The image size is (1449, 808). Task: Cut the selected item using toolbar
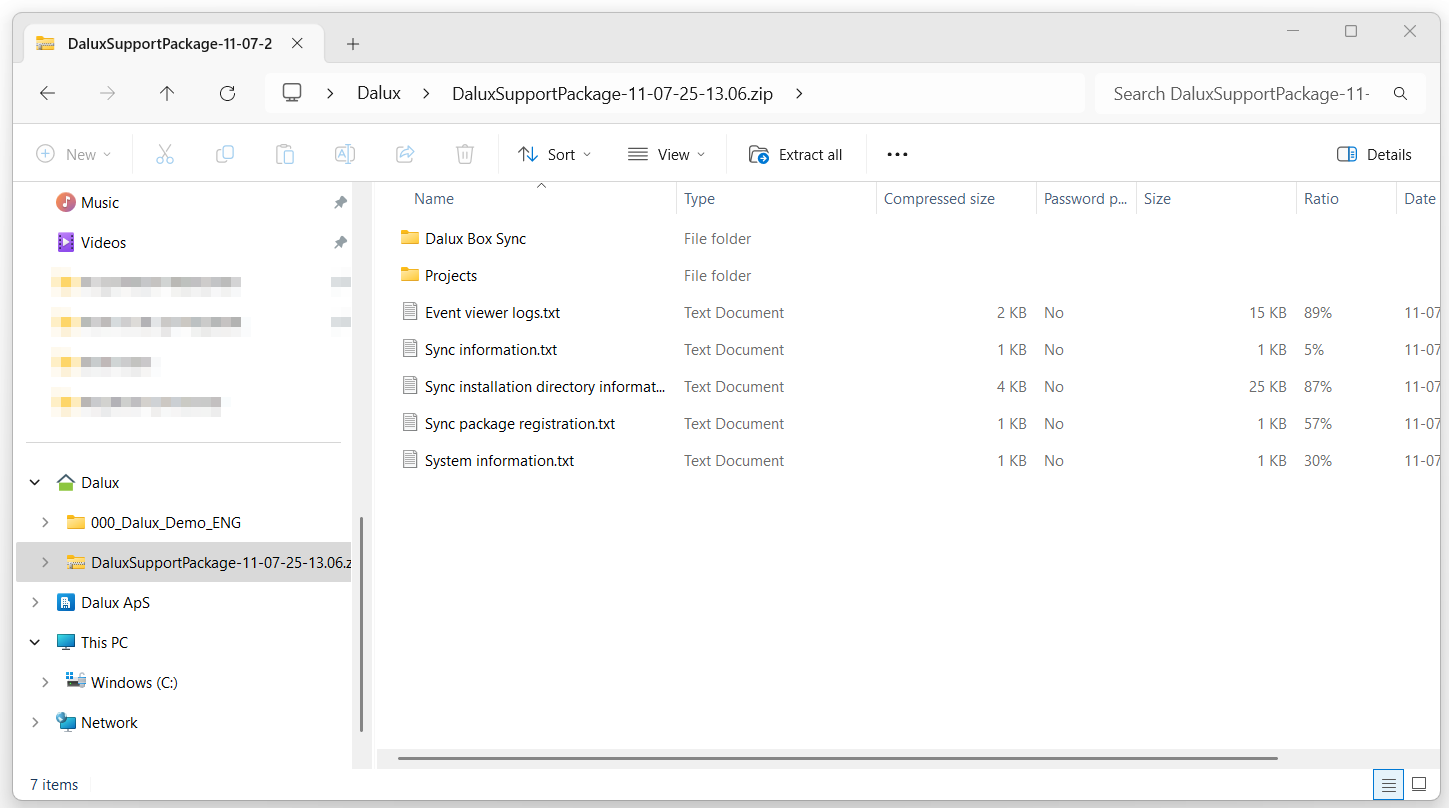164,153
